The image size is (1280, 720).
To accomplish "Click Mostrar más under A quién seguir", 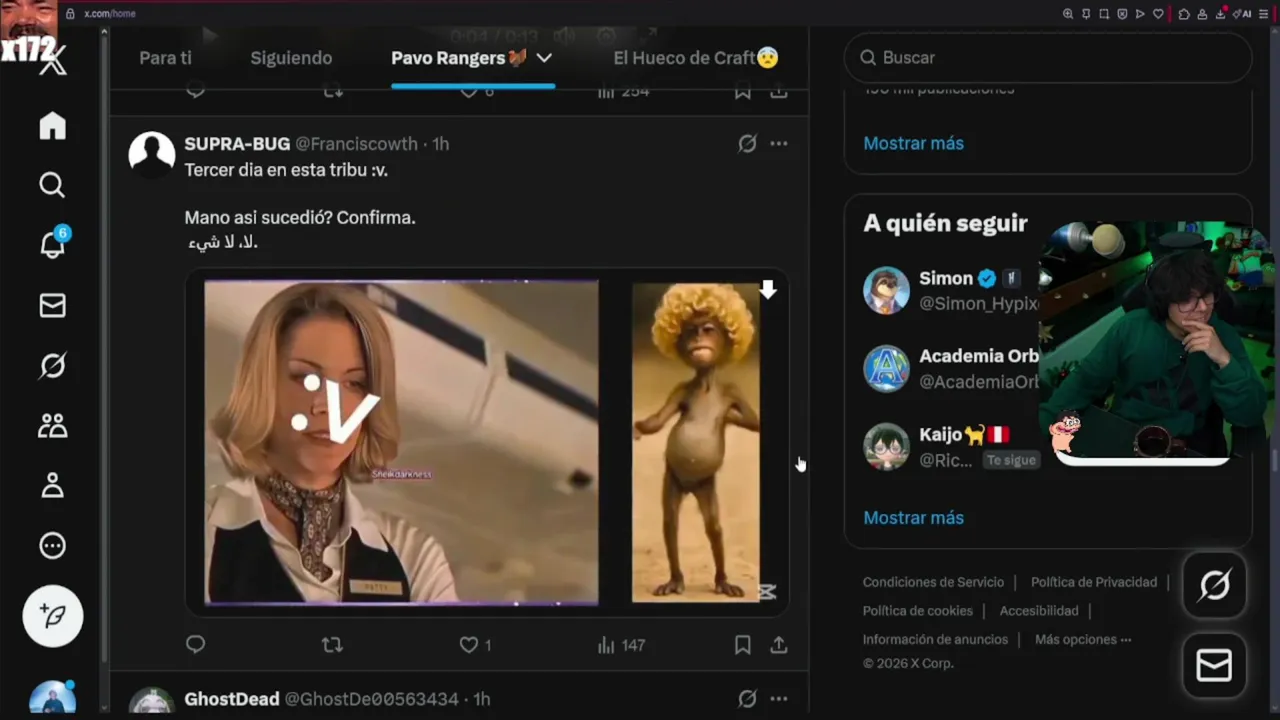I will coord(913,518).
